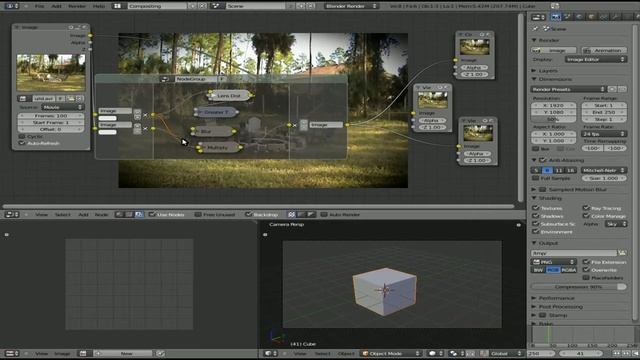The height and width of the screenshot is (360, 640).
Task: Select the Scene properties tab icon
Action: [567, 17]
